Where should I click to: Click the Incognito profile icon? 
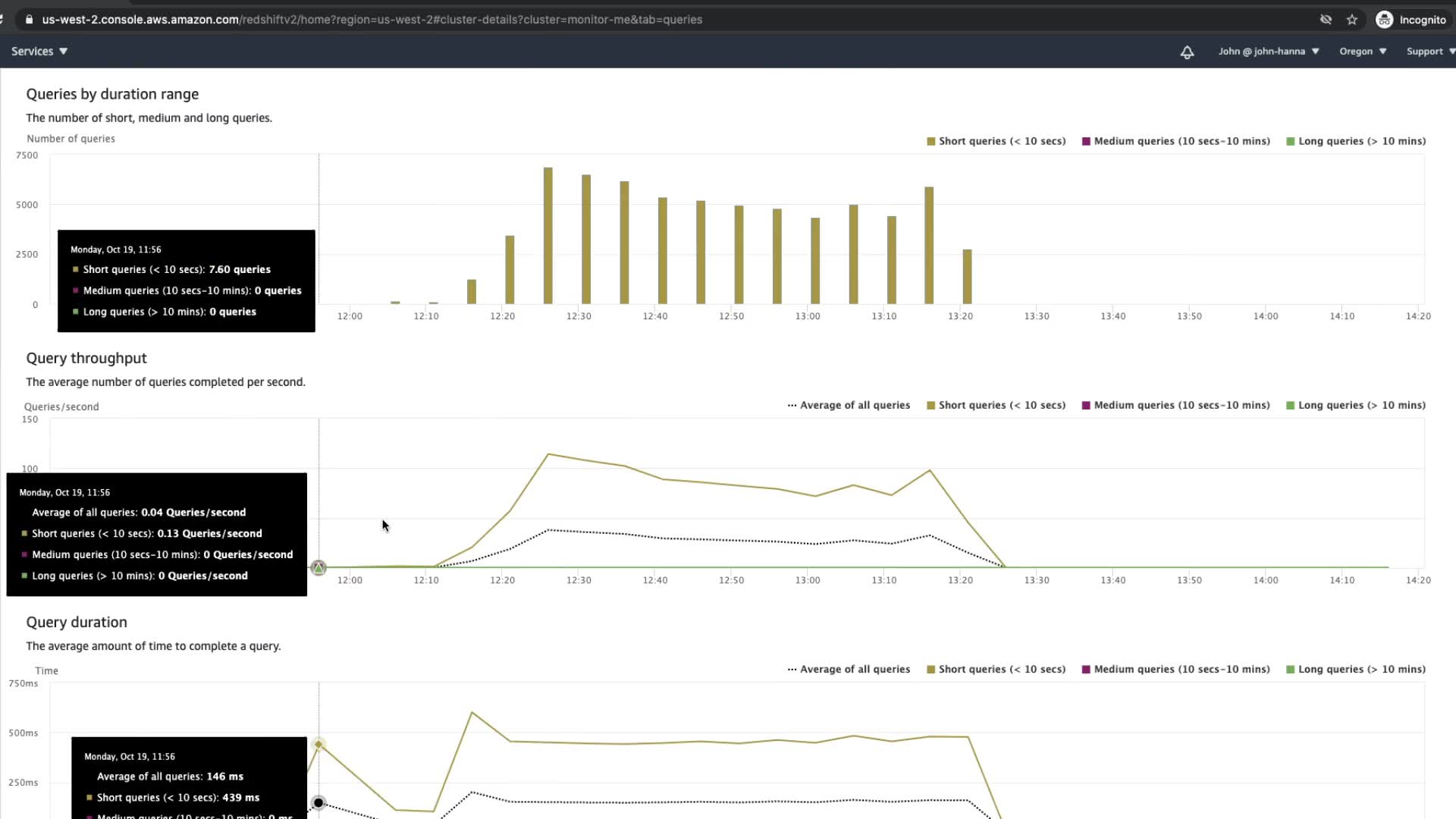(x=1385, y=20)
